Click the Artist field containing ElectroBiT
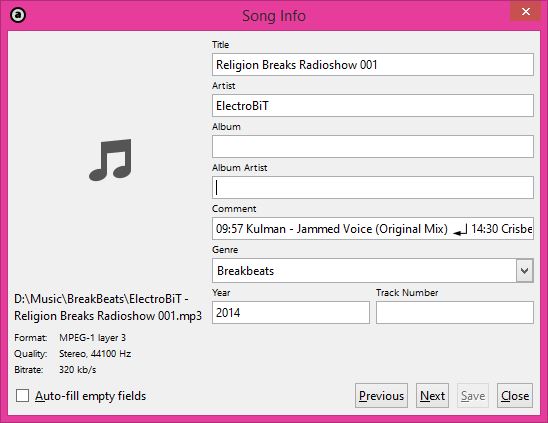This screenshot has width=548, height=423. coord(373,106)
